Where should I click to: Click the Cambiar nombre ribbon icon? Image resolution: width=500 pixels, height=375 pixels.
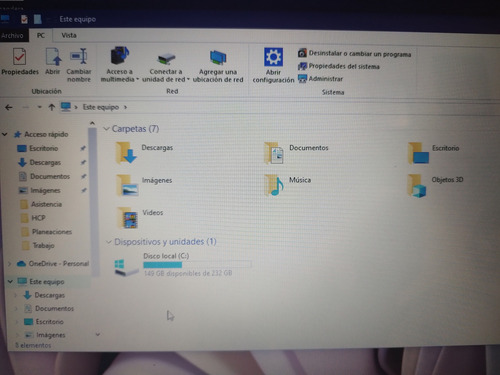pyautogui.click(x=79, y=56)
